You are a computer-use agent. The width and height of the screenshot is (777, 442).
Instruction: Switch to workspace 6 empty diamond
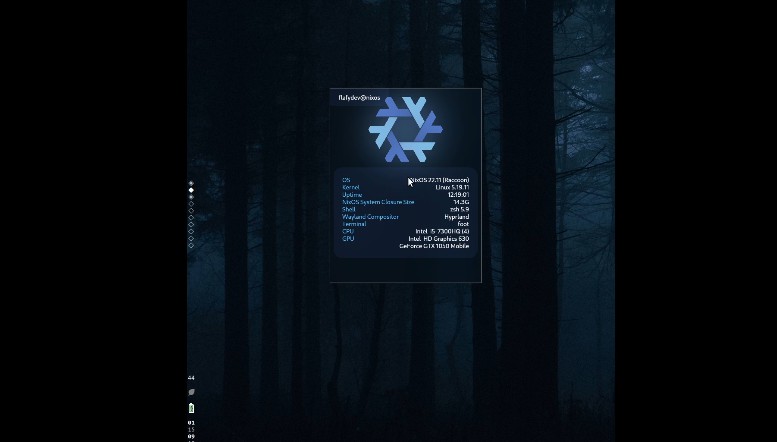191,218
